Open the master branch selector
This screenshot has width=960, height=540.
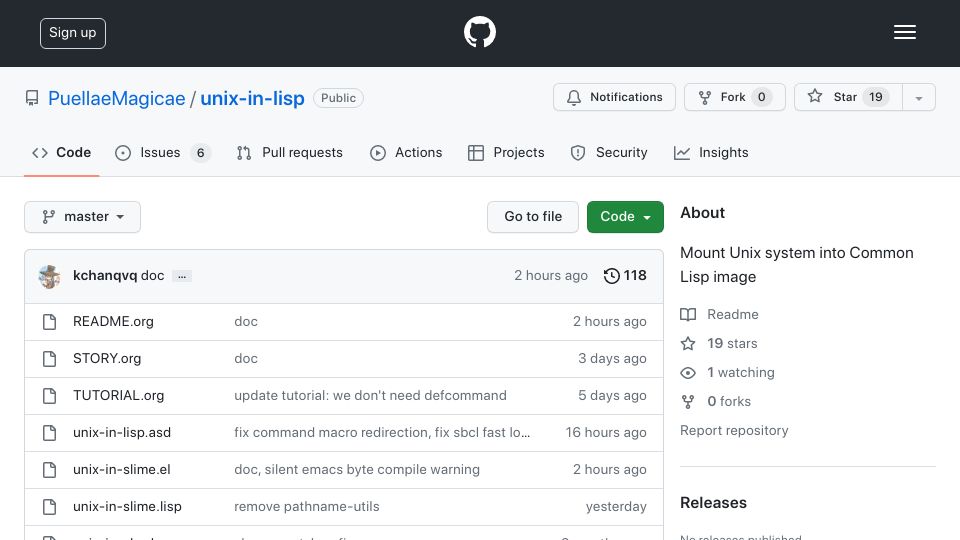click(x=83, y=217)
